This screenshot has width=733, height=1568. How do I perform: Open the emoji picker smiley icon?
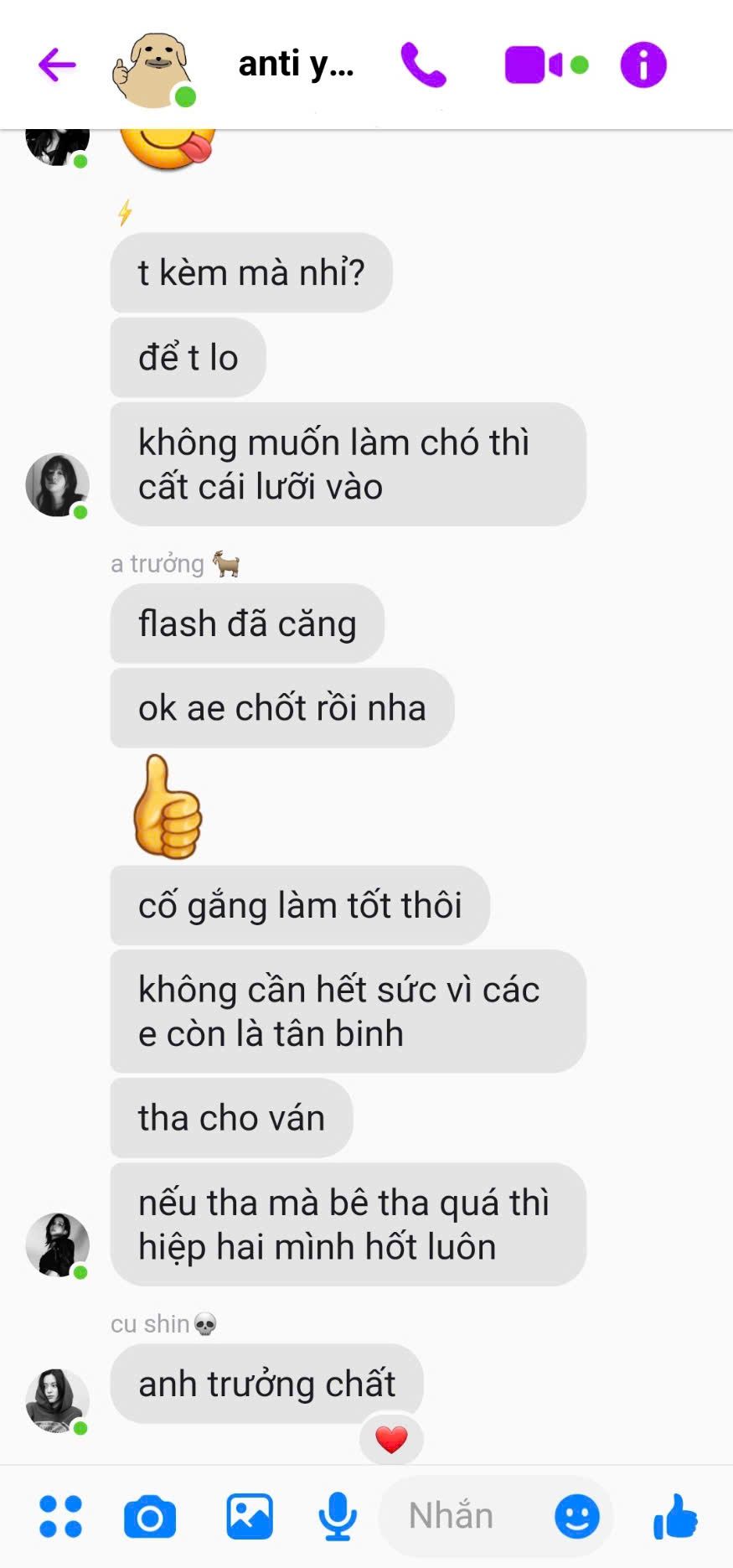point(577,1516)
